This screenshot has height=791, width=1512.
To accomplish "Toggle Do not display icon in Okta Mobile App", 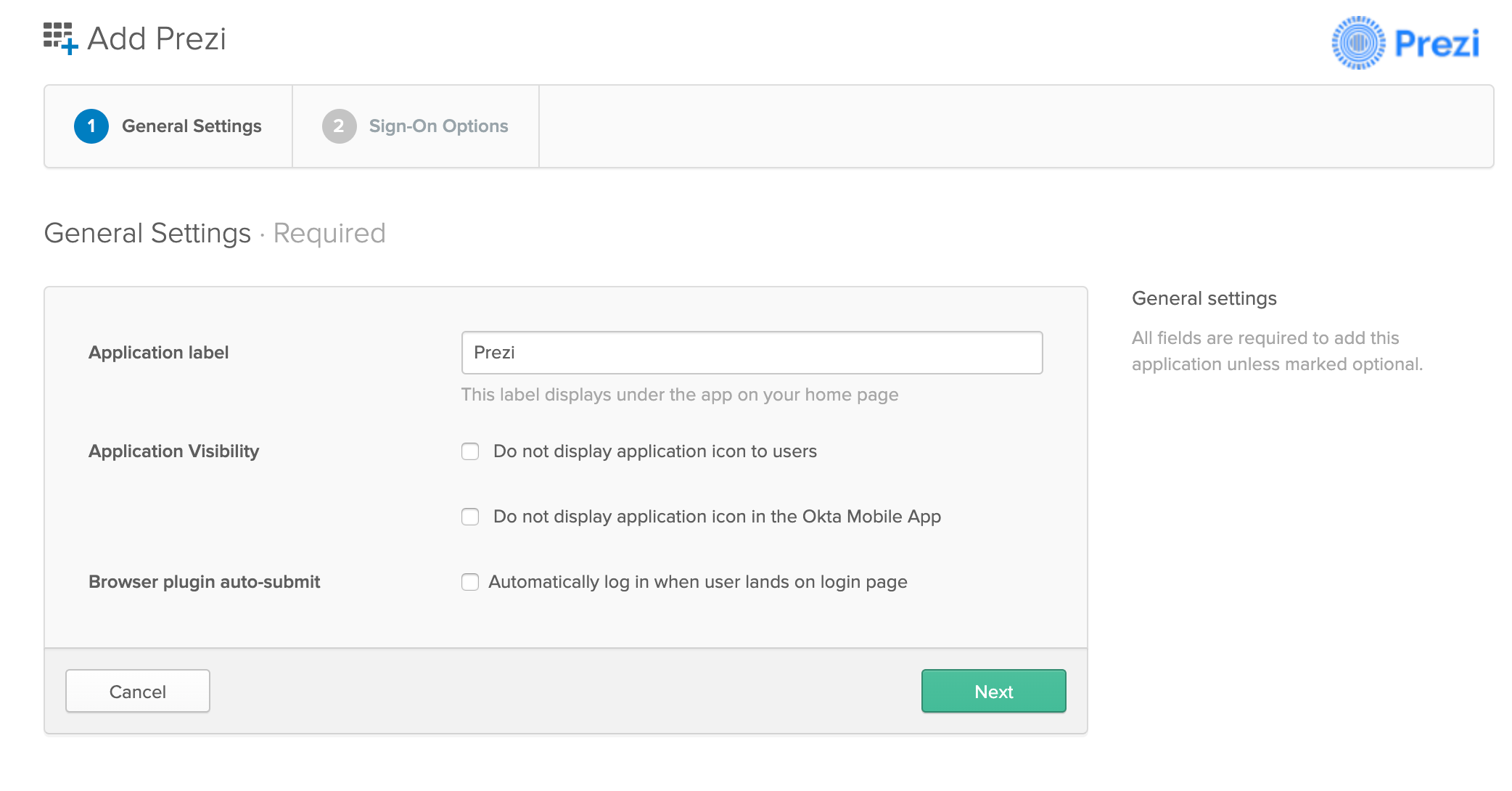I will coord(469,517).
